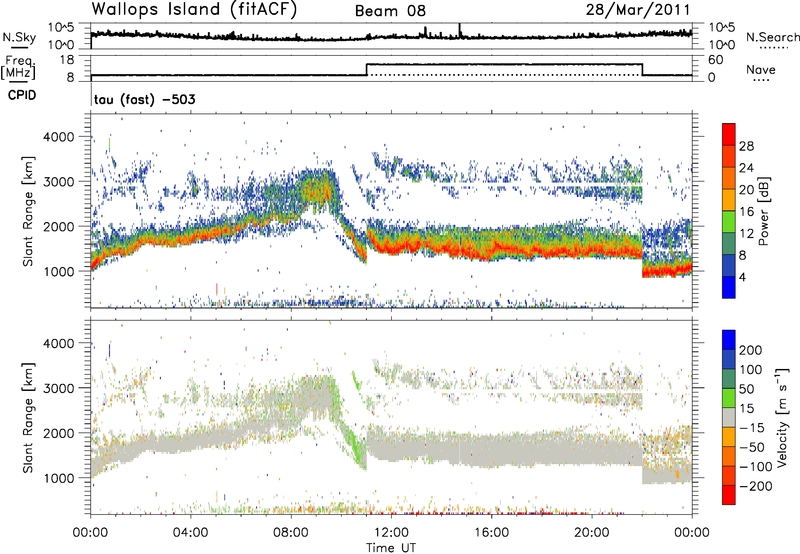Click the '-100' label on Velocity colorbar
800x554 pixels.
click(x=755, y=466)
